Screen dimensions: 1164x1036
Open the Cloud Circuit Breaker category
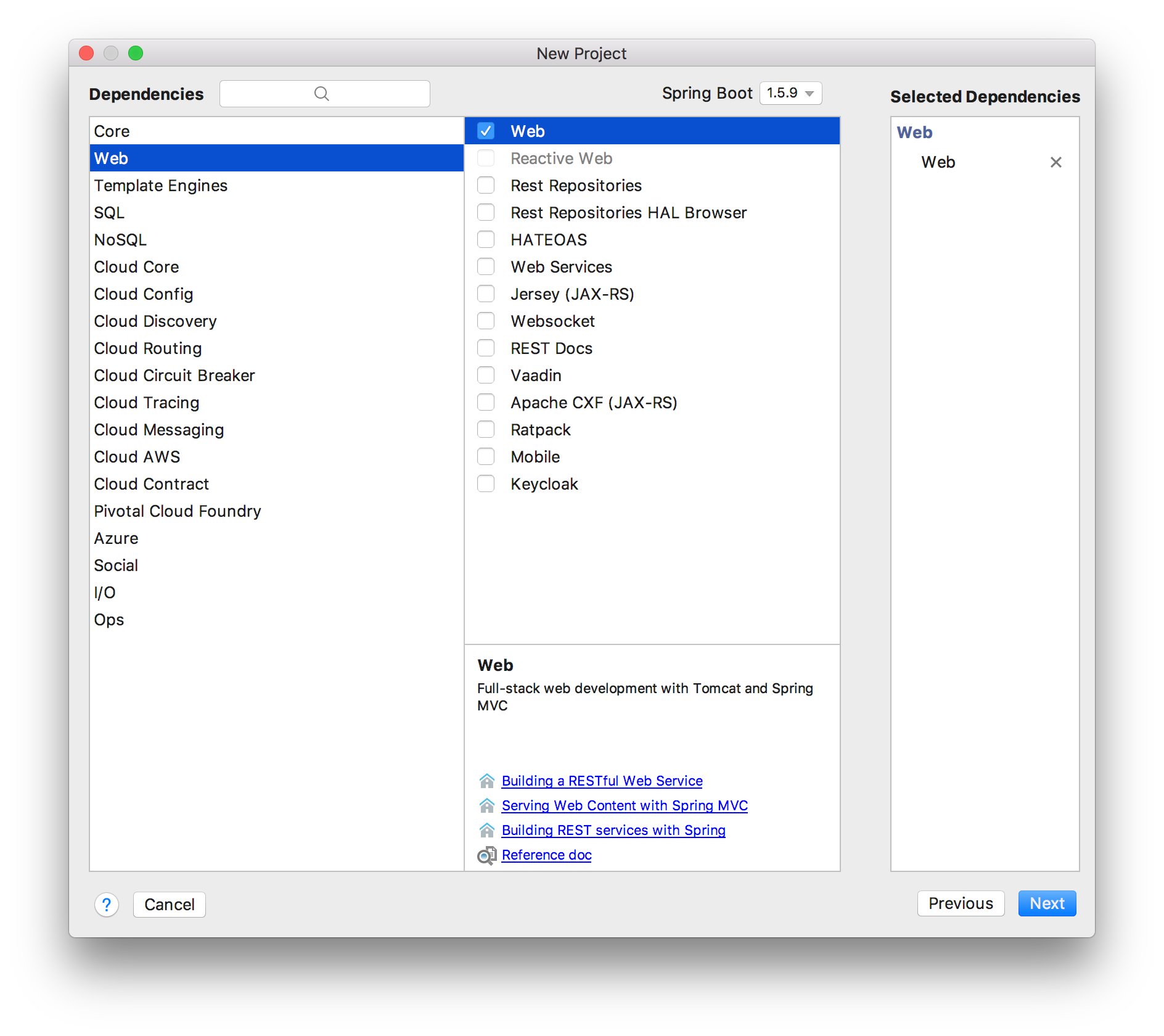pyautogui.click(x=276, y=375)
